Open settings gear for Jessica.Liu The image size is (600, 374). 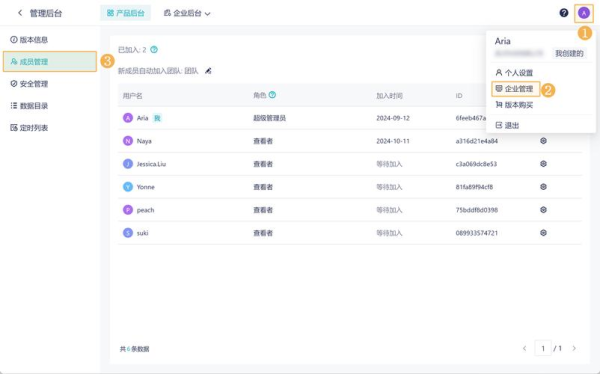click(x=543, y=164)
